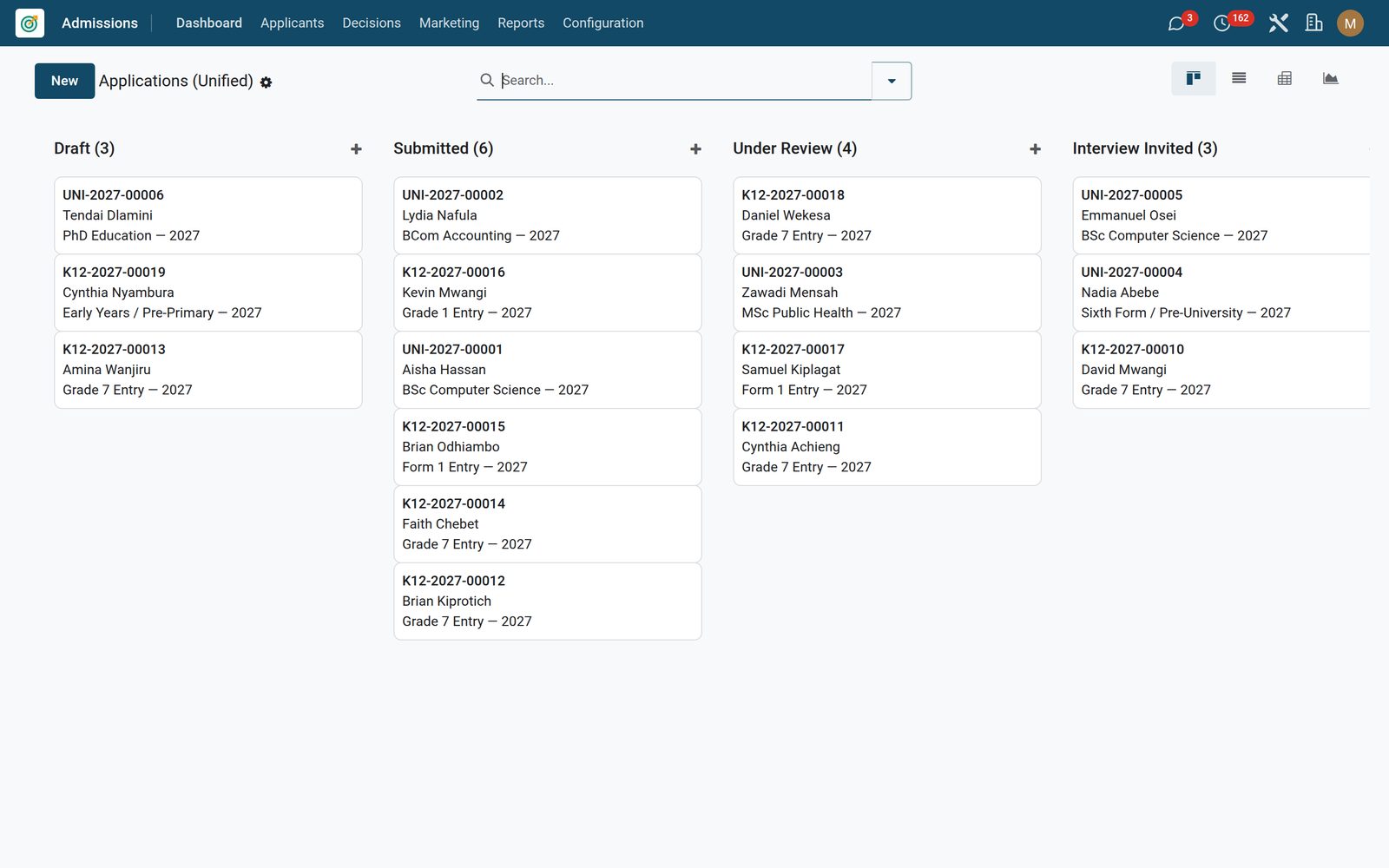Add a quick card in Under Review column
Screen dimensions: 1389x868
tap(1035, 149)
